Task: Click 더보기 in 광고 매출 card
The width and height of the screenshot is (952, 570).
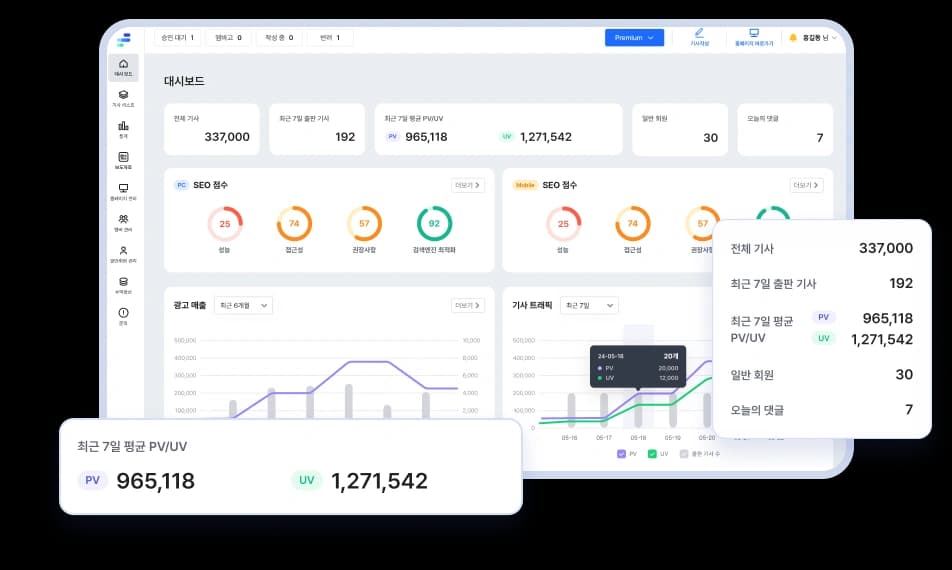Action: click(x=468, y=305)
